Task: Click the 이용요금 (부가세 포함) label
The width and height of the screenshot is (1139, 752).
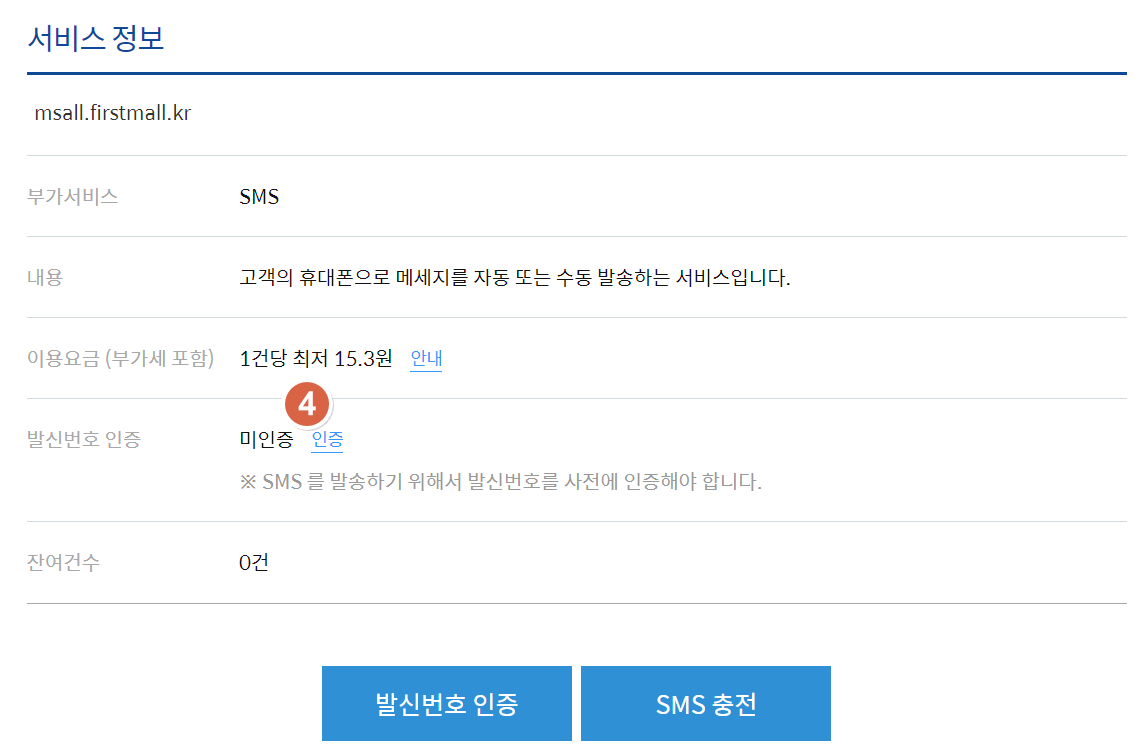Action: coord(120,358)
